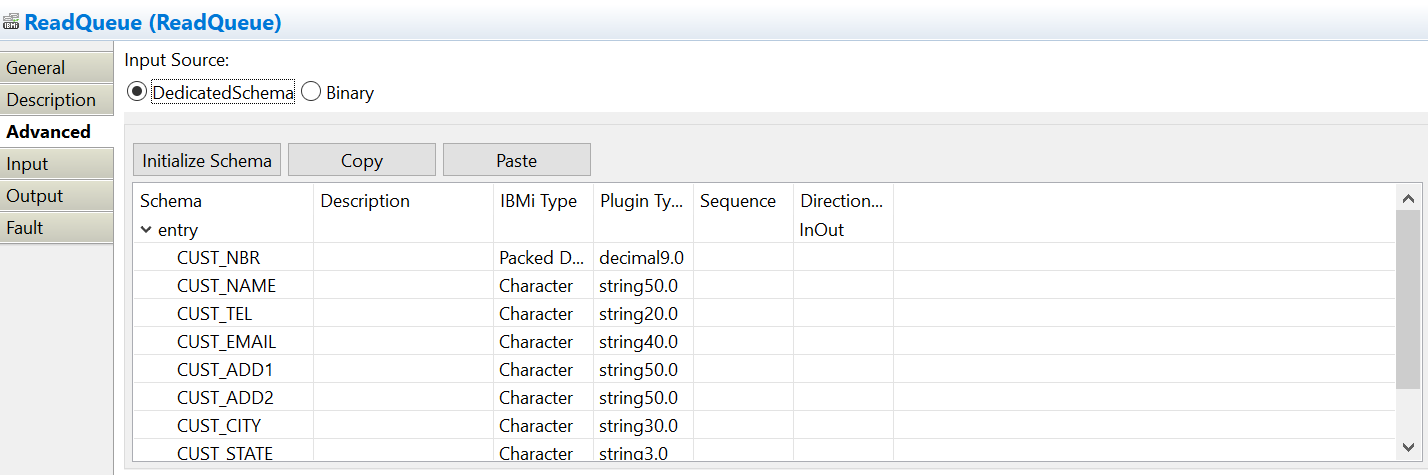Click the InOut direction cell for entry

822,230
